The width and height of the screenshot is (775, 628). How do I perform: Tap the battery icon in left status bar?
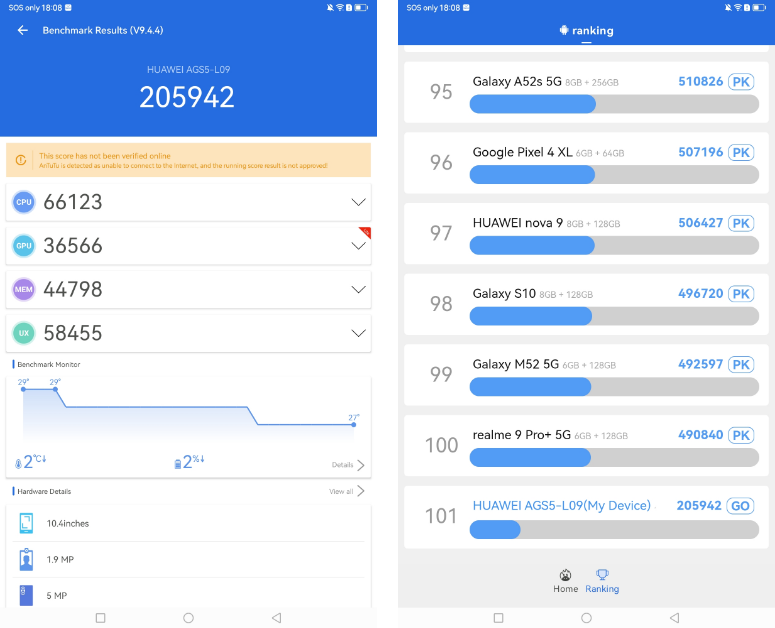point(361,7)
